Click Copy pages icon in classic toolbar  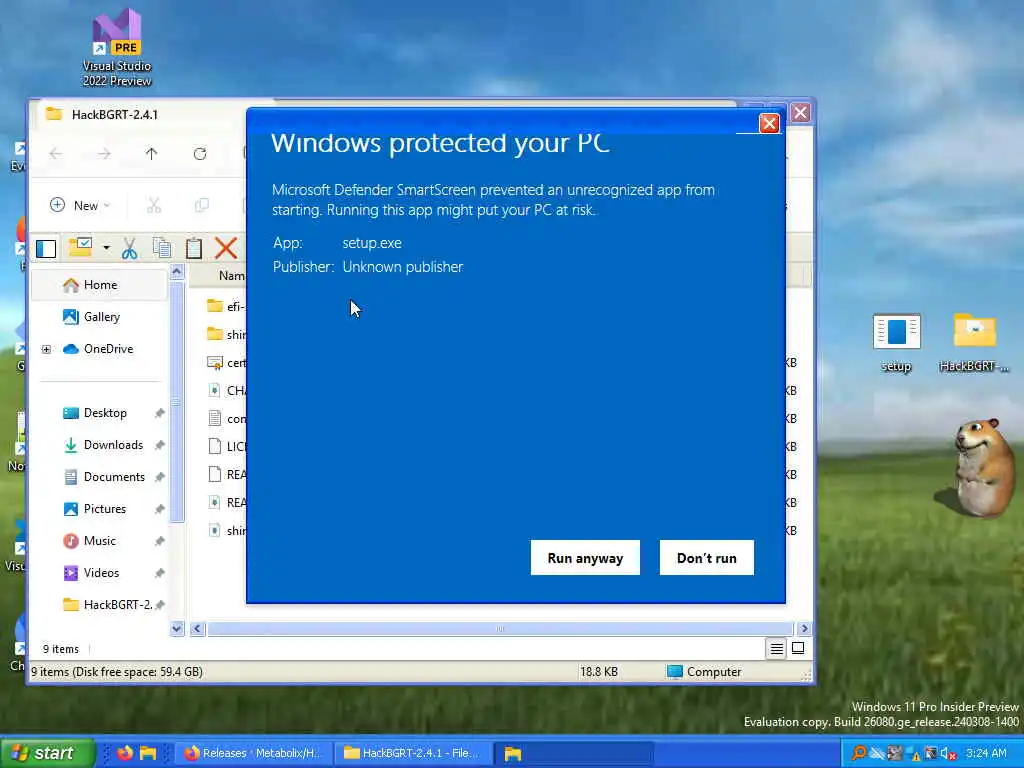(162, 248)
